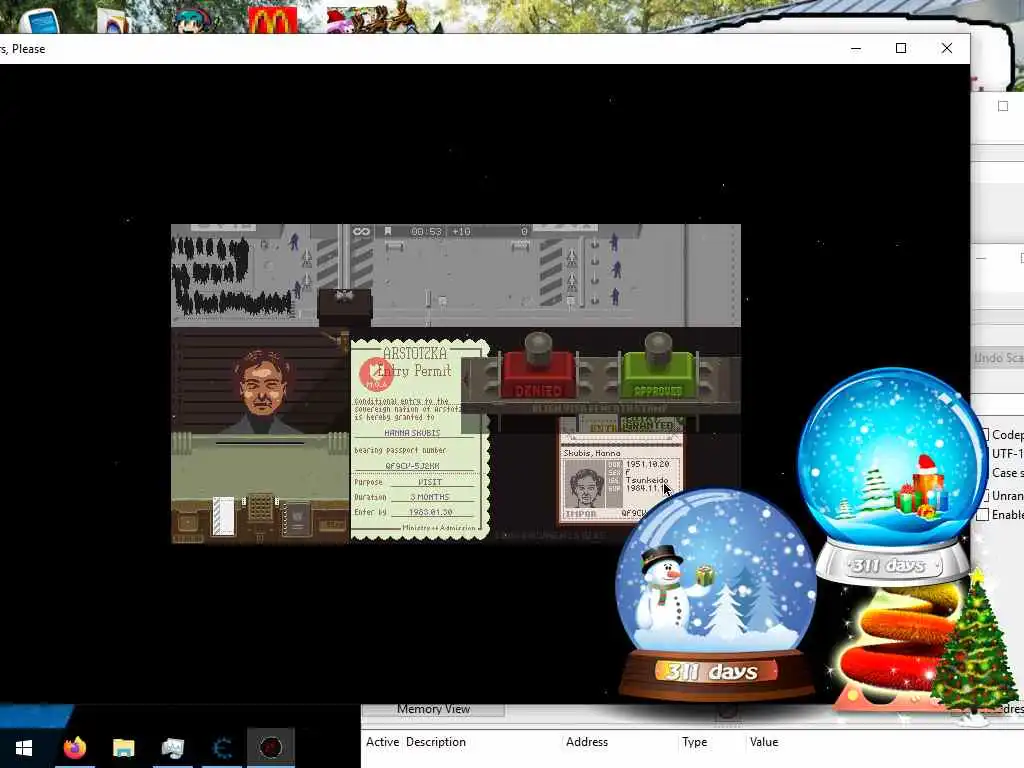
Task: Click the traveler at the booth window
Action: click(x=261, y=392)
